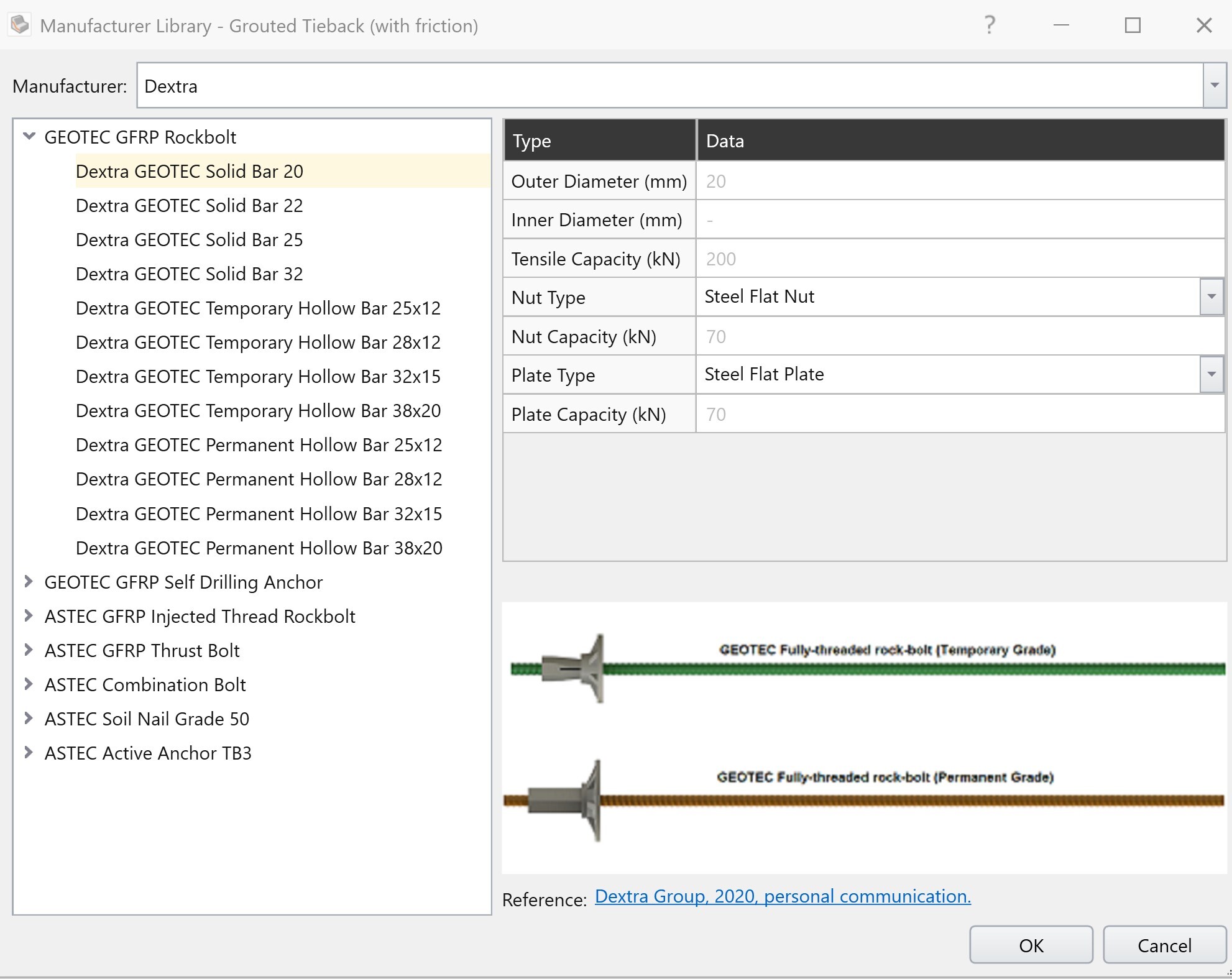
Task: Click the Temporary Grade rock-bolt image
Action: [867, 668]
